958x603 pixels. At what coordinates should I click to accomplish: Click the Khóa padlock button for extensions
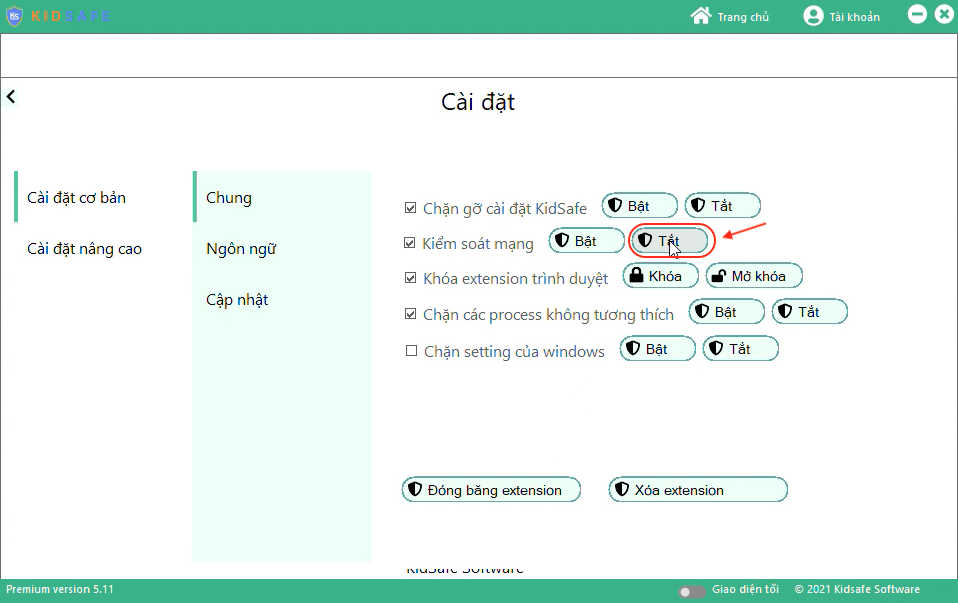pyautogui.click(x=660, y=276)
